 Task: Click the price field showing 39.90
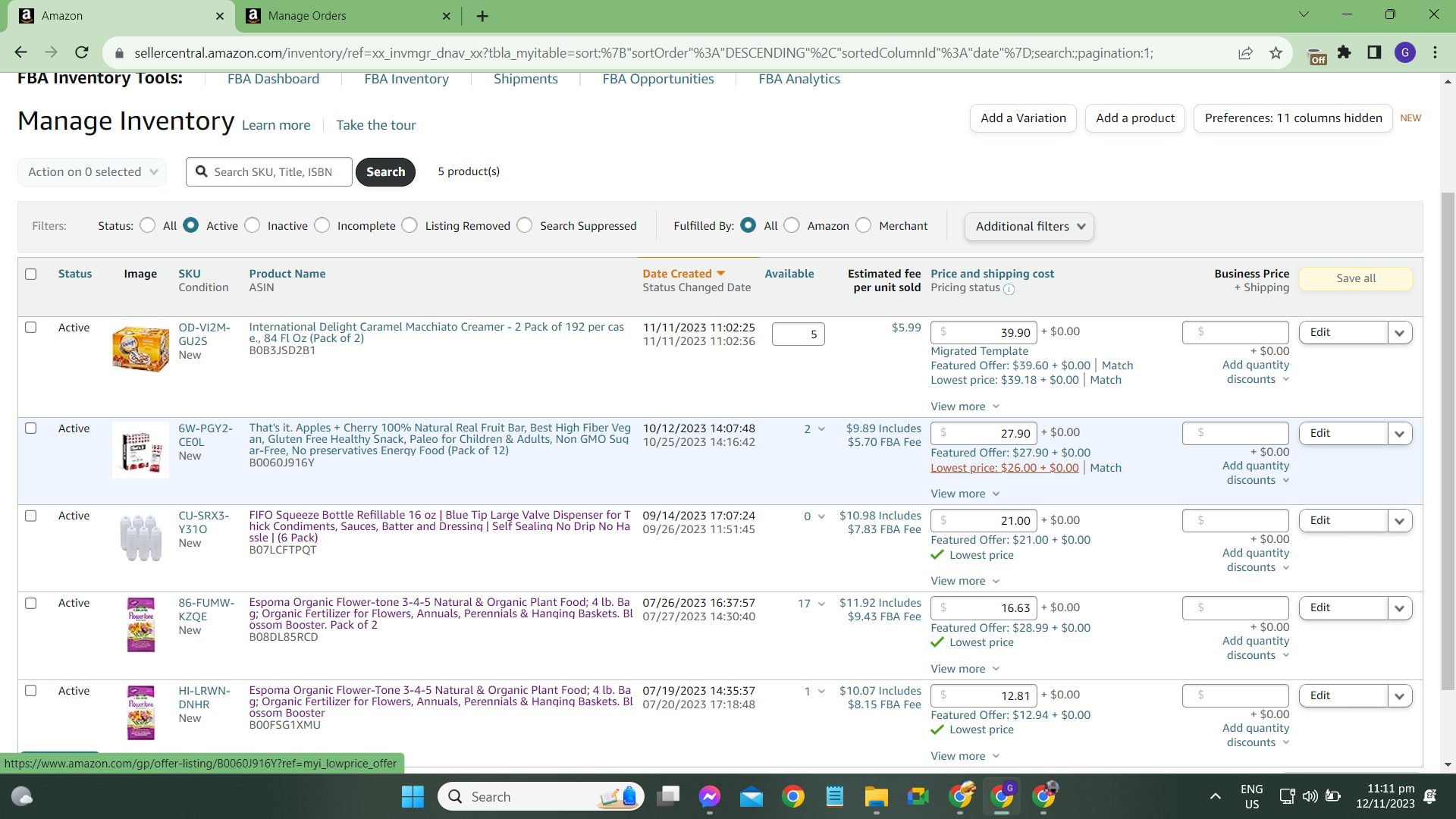click(x=984, y=332)
